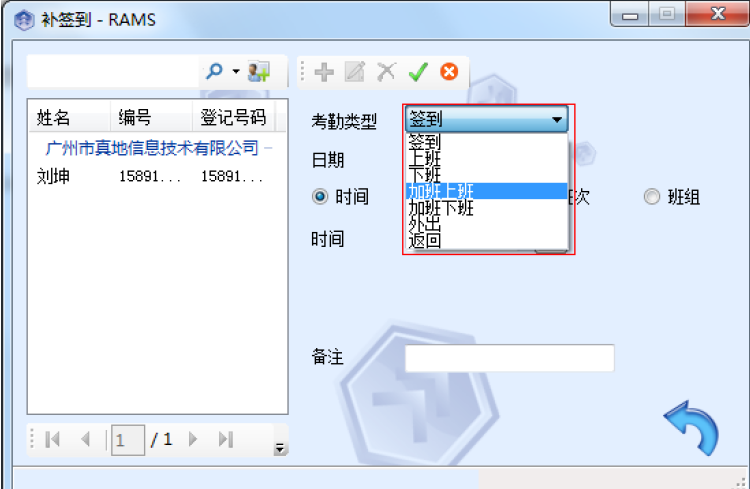The image size is (750, 489).
Task: Select employee 刘坤 in the list
Action: [x=53, y=176]
